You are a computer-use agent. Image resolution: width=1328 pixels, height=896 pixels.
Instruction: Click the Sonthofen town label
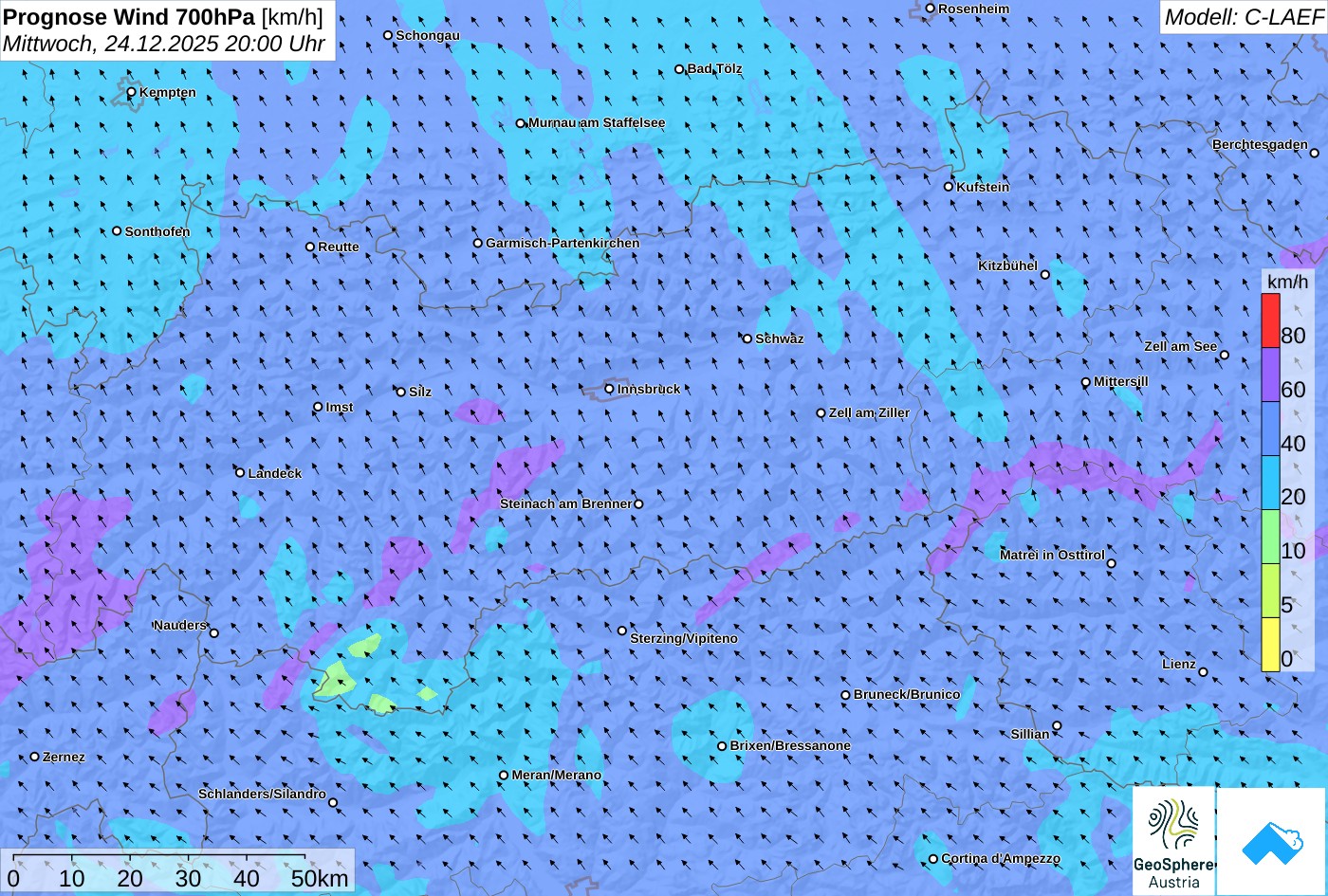point(157,231)
